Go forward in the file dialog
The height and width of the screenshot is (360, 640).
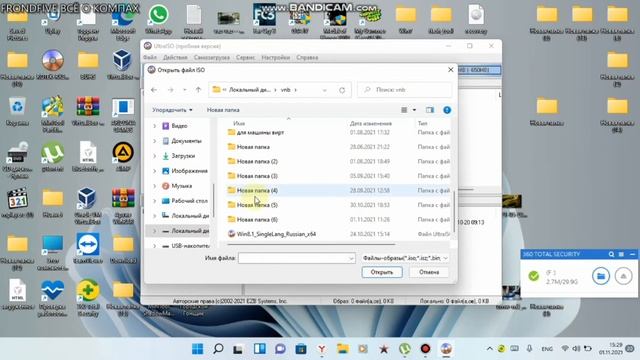click(171, 90)
